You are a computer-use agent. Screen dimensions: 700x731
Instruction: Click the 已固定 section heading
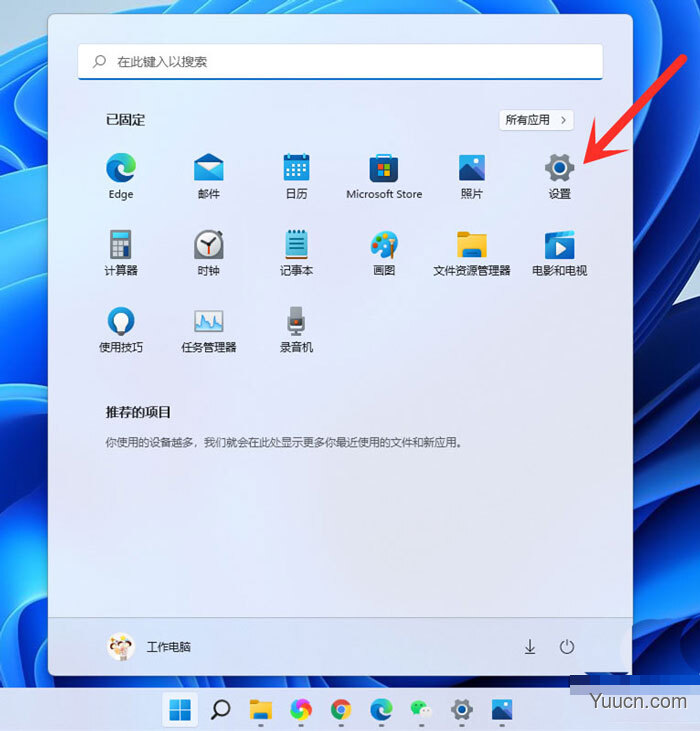[x=125, y=120]
